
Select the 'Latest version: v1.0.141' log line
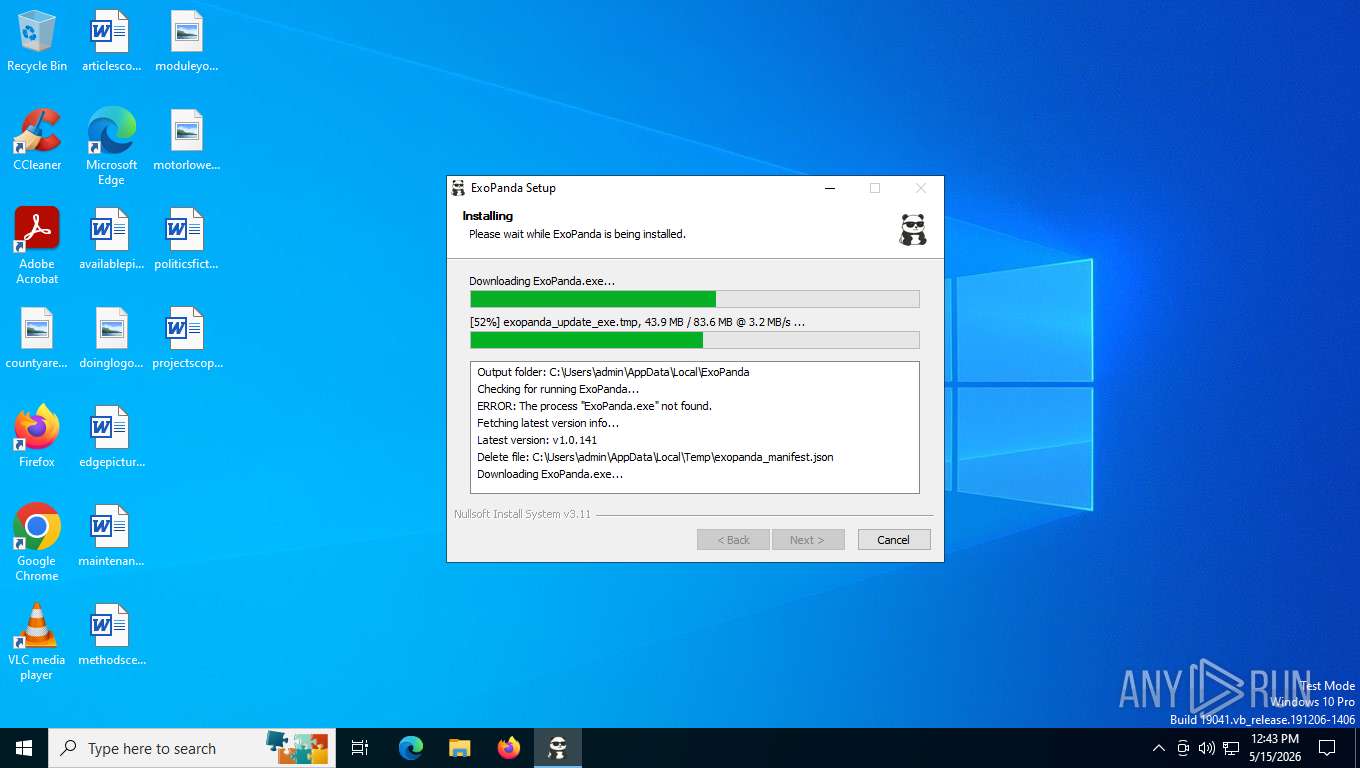click(537, 440)
